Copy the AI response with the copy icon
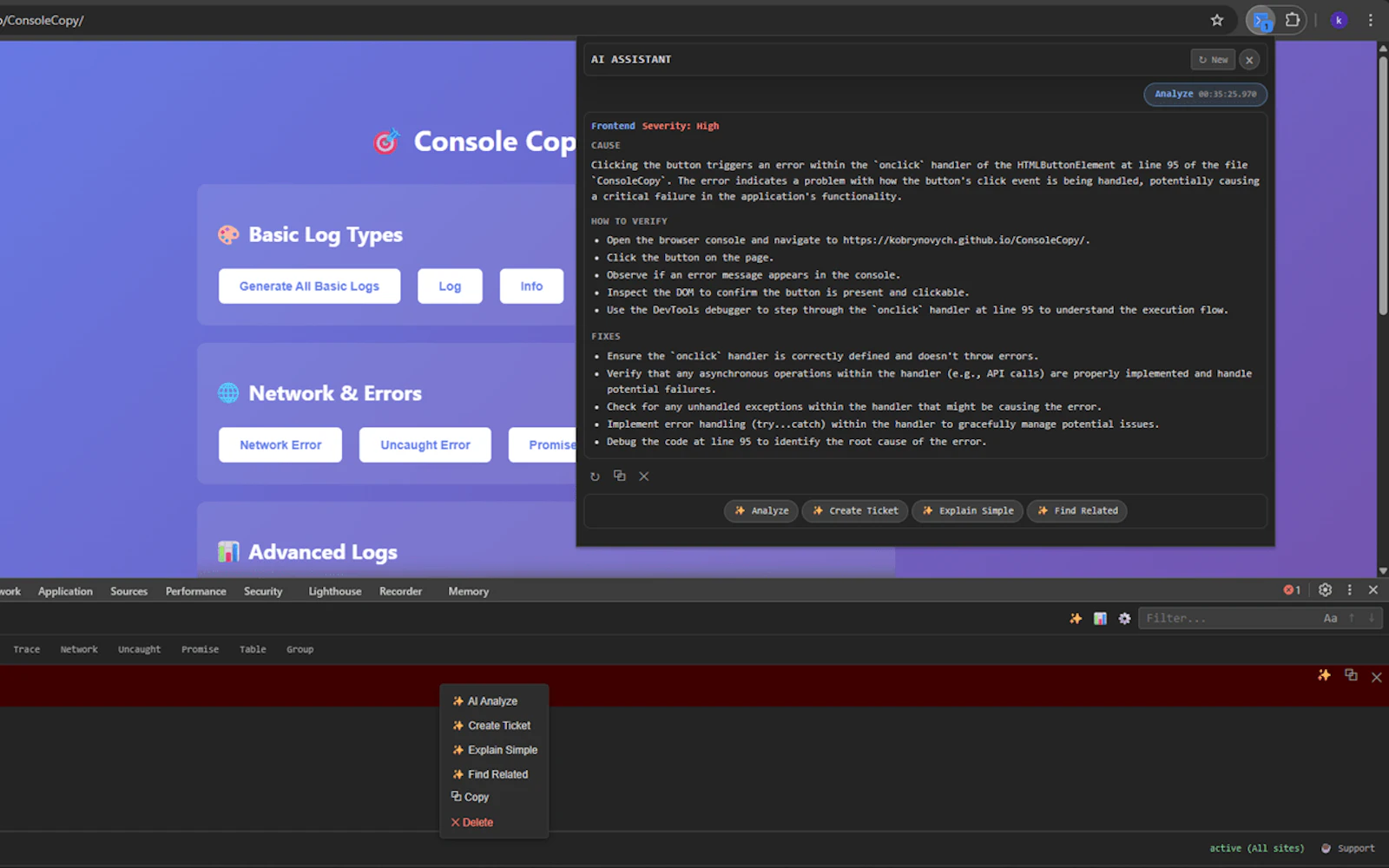 [619, 476]
